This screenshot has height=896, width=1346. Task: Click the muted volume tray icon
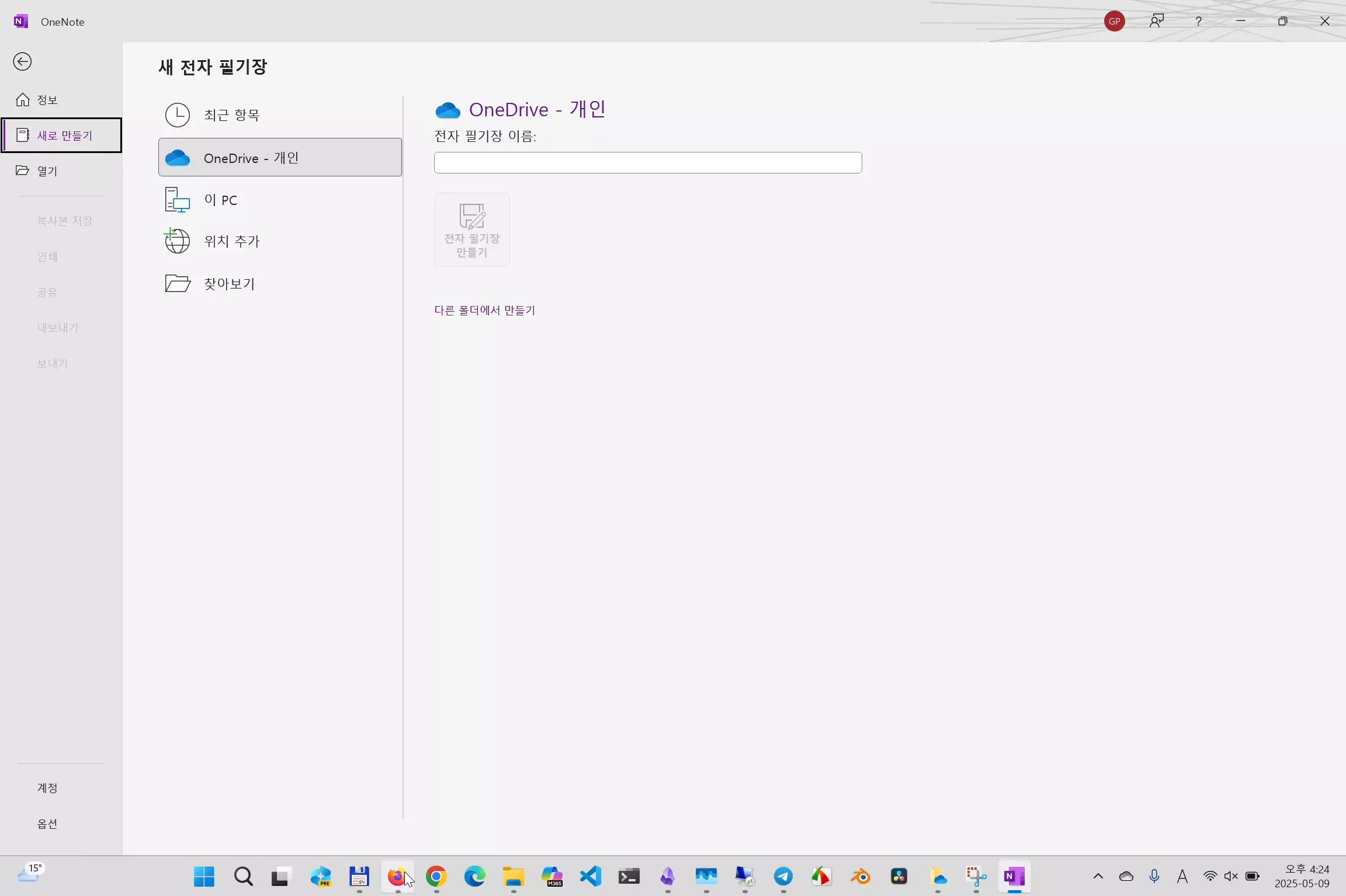1231,876
